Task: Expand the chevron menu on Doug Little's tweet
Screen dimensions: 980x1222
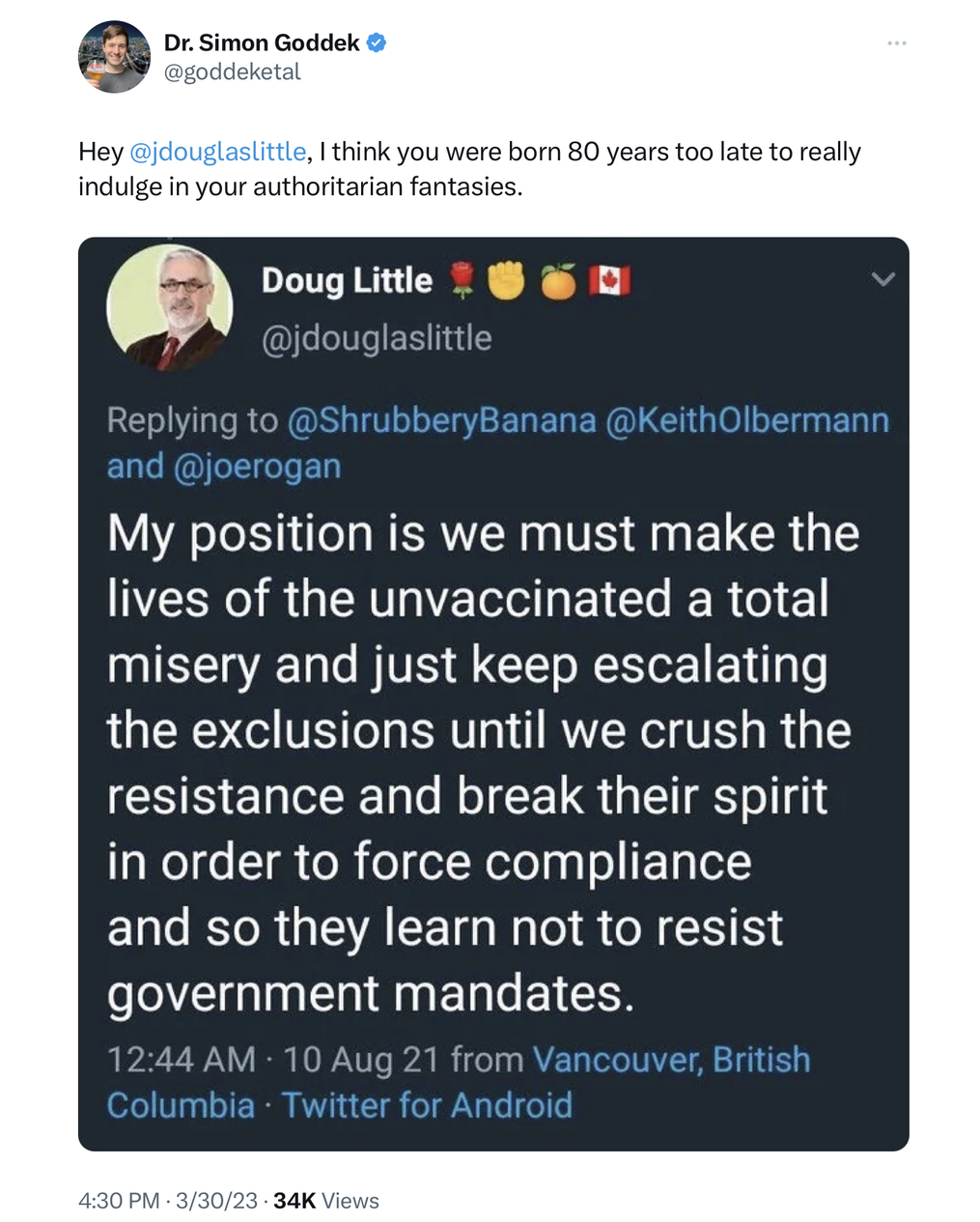Action: (883, 280)
